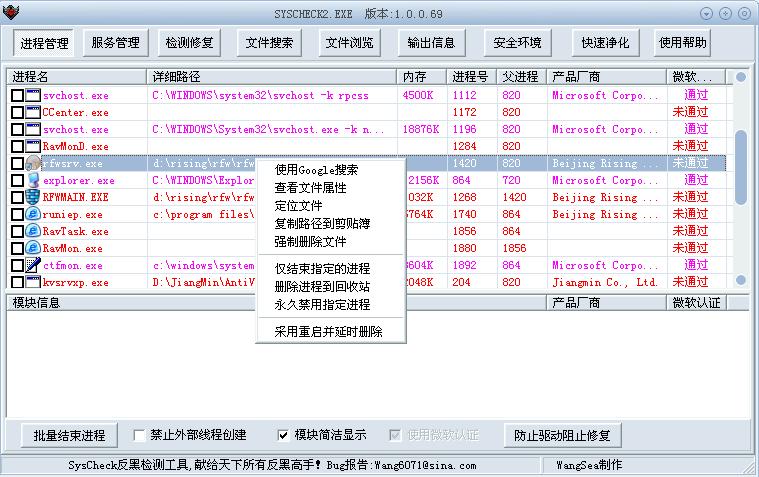Uncheck 模块简洁显示 checkbox
Viewport: 759px width, 477px height.
point(283,435)
